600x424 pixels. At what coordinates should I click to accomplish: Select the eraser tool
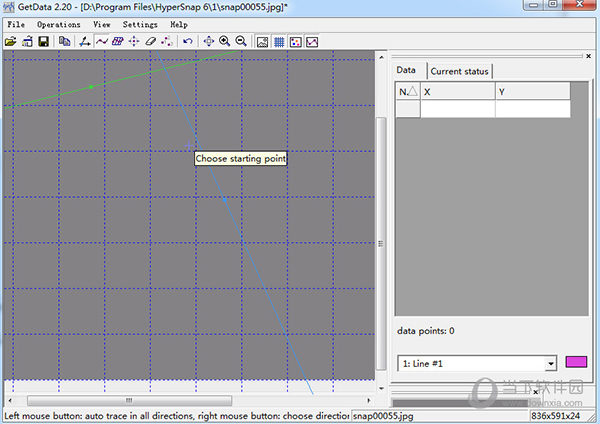pyautogui.click(x=150, y=41)
